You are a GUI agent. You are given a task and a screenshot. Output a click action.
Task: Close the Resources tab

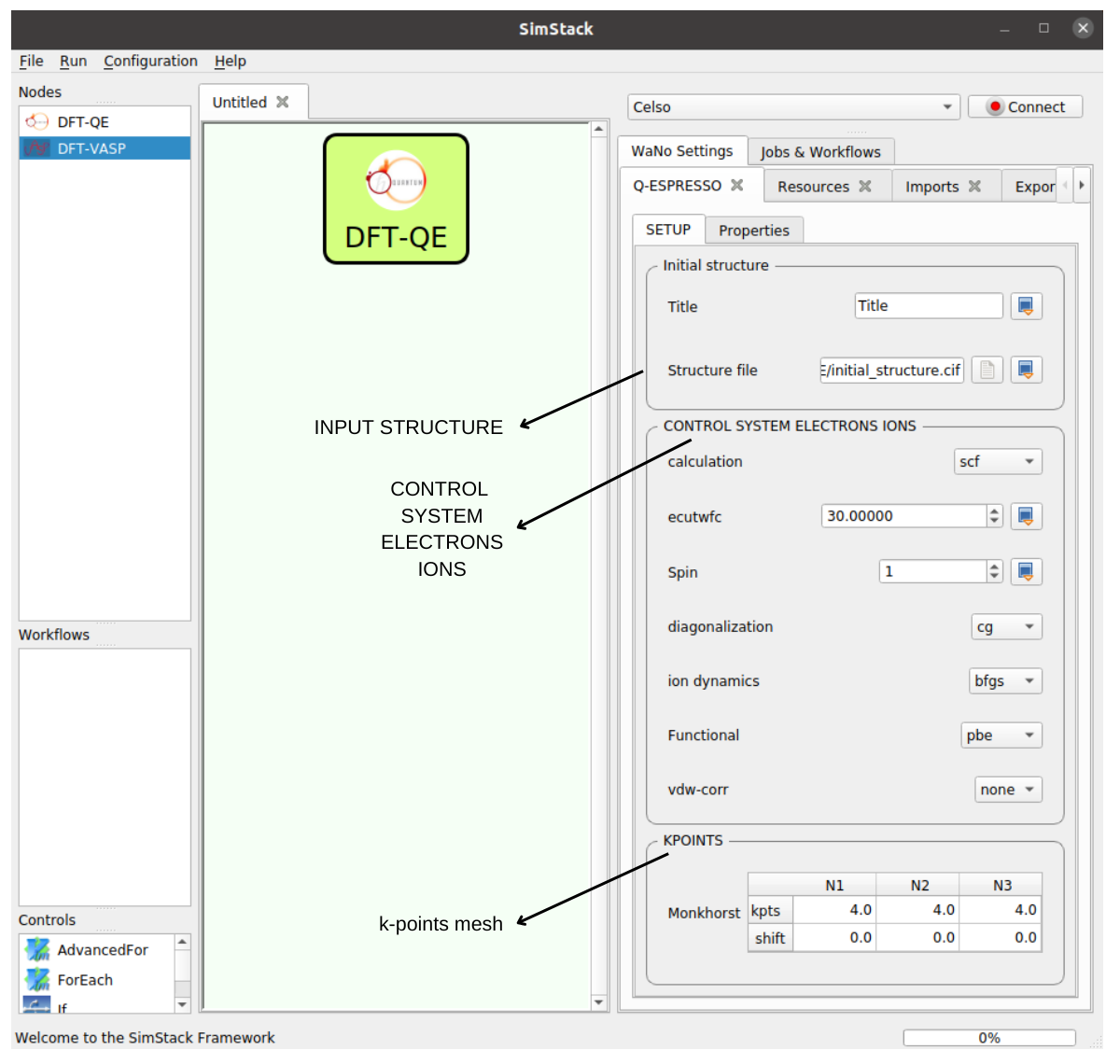(864, 186)
